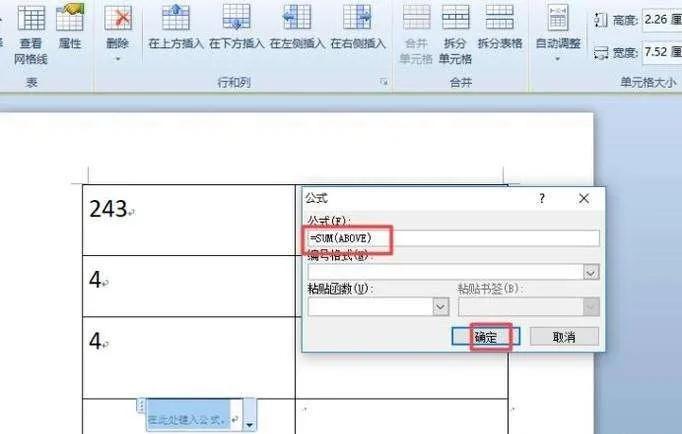
Task: Click Merge Cells (合并单元格)
Action: point(416,35)
